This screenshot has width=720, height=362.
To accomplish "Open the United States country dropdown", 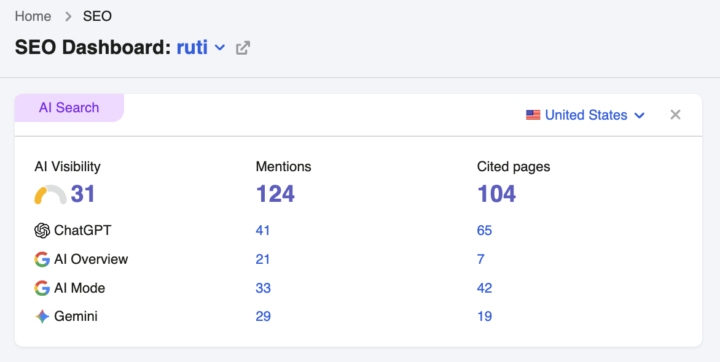I will pyautogui.click(x=585, y=115).
